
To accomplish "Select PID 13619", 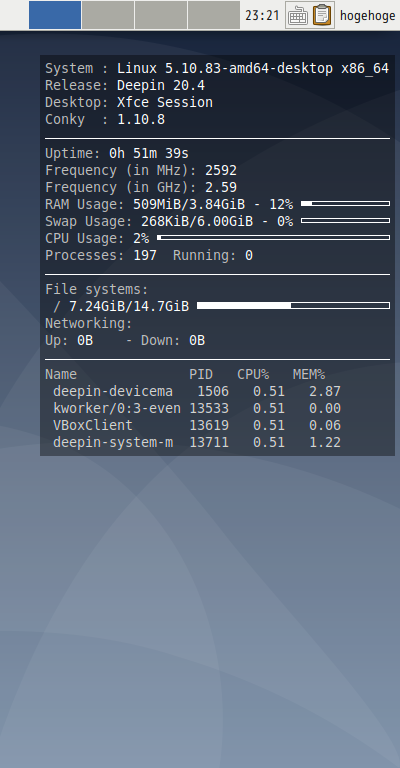I will (x=209, y=425).
